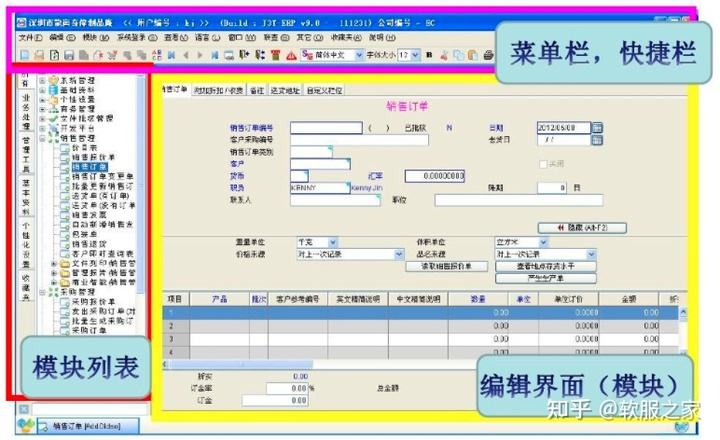Open the 文件(F) menu
720x440 pixels.
pyautogui.click(x=30, y=38)
